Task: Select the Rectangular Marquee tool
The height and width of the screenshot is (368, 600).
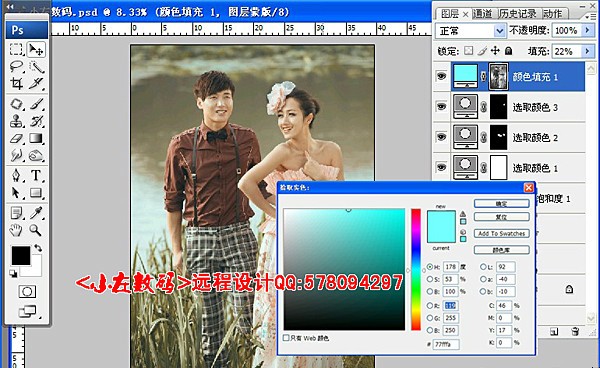Action: click(x=16, y=49)
